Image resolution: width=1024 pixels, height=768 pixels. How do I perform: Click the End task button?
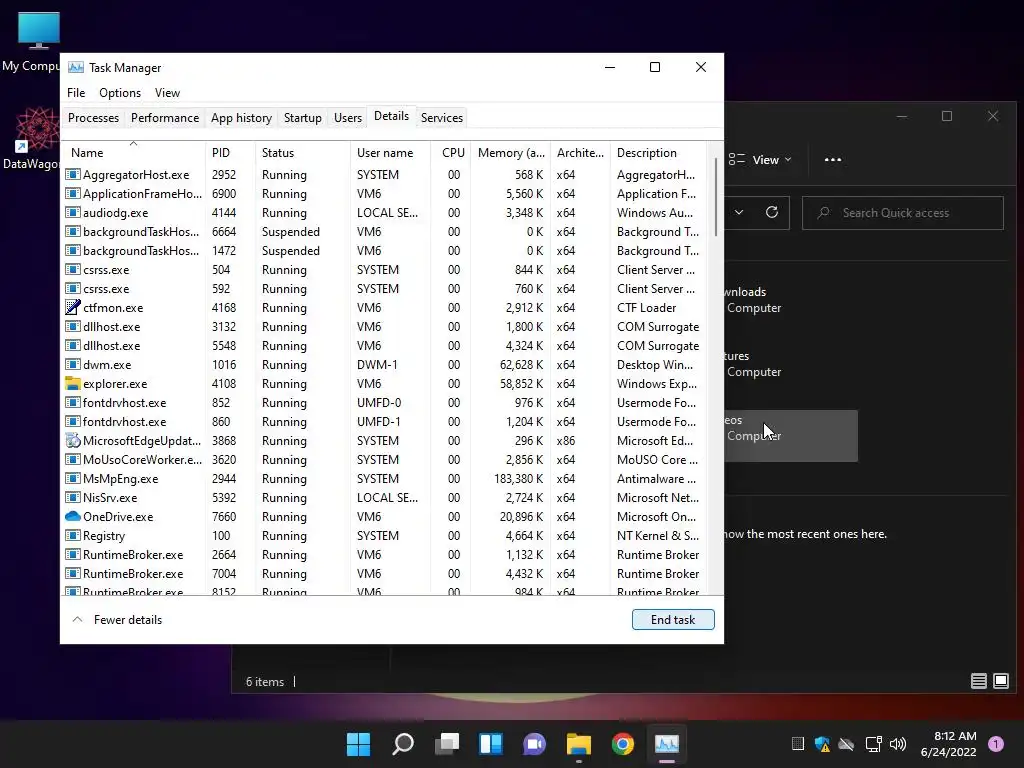click(x=673, y=620)
